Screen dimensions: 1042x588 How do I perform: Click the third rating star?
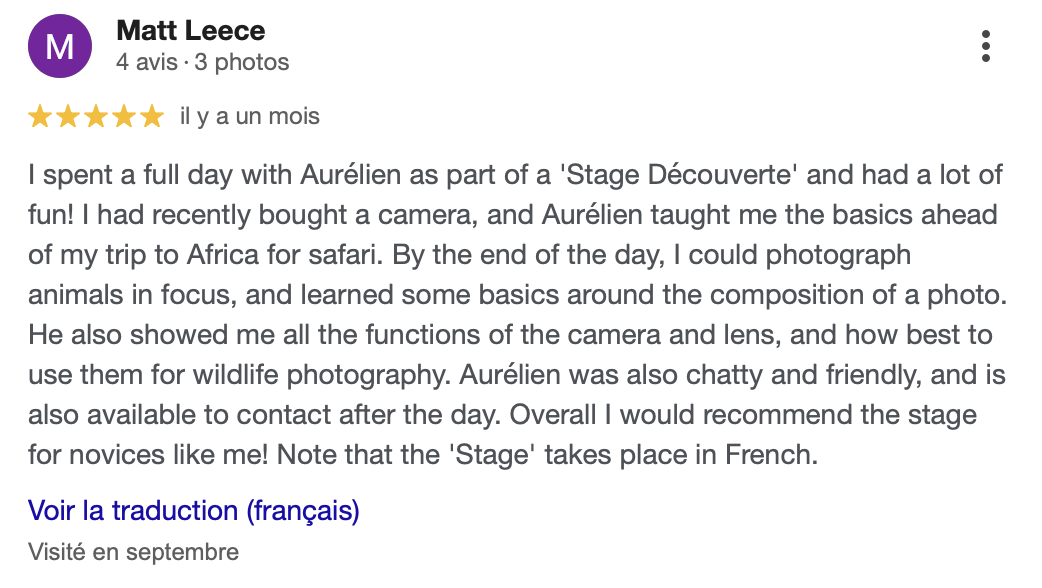[x=96, y=117]
